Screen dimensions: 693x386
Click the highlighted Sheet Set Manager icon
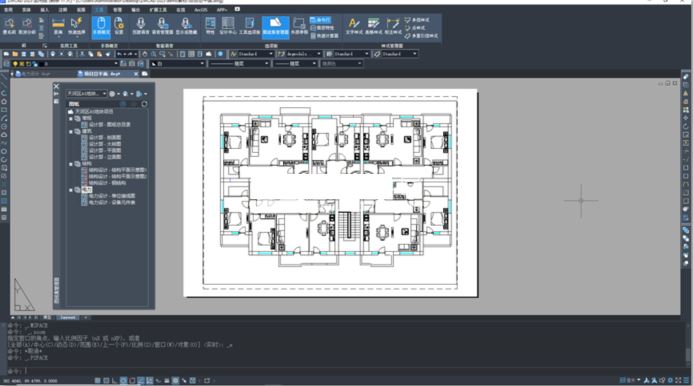click(275, 26)
